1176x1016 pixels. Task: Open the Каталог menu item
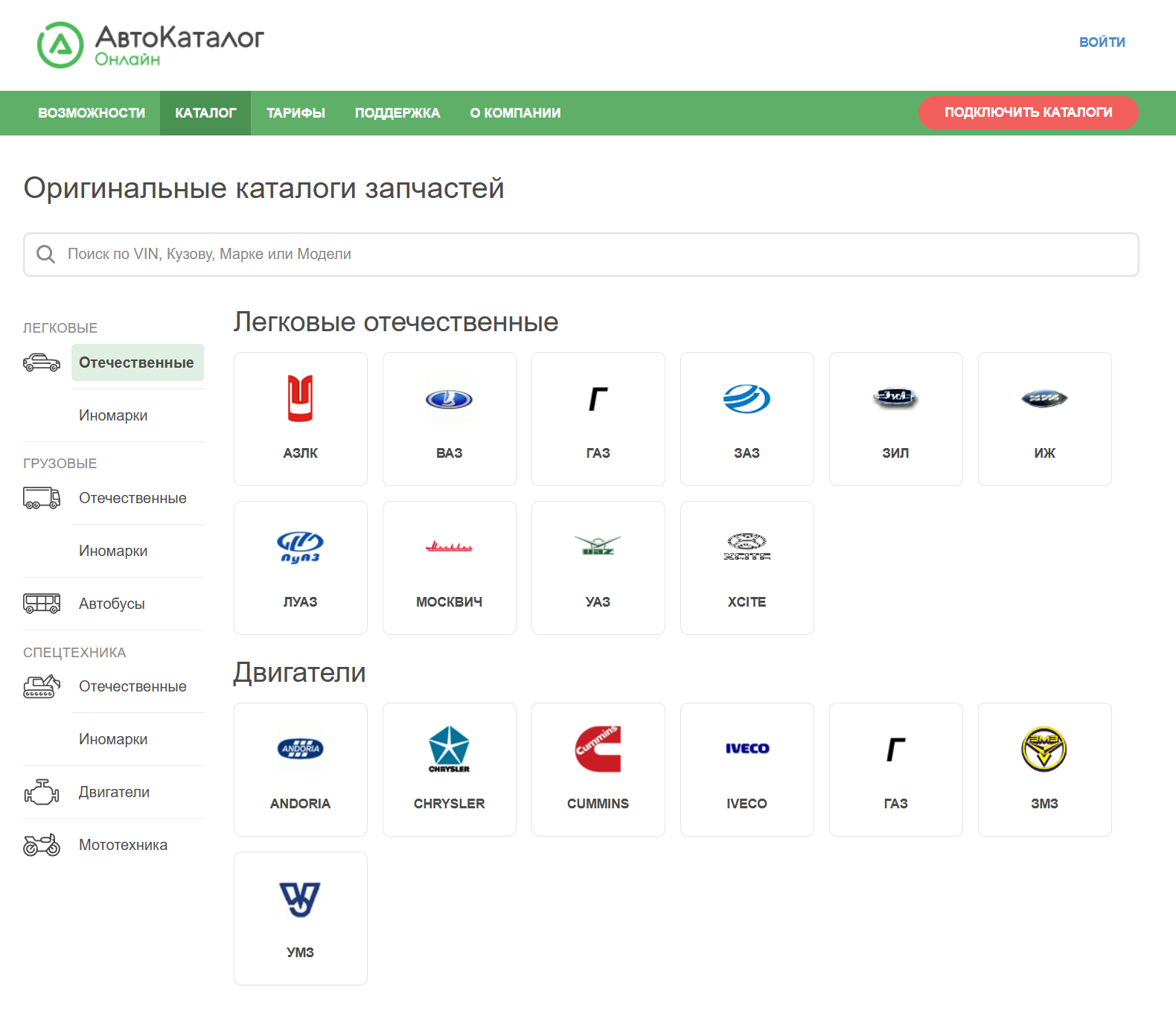point(205,113)
